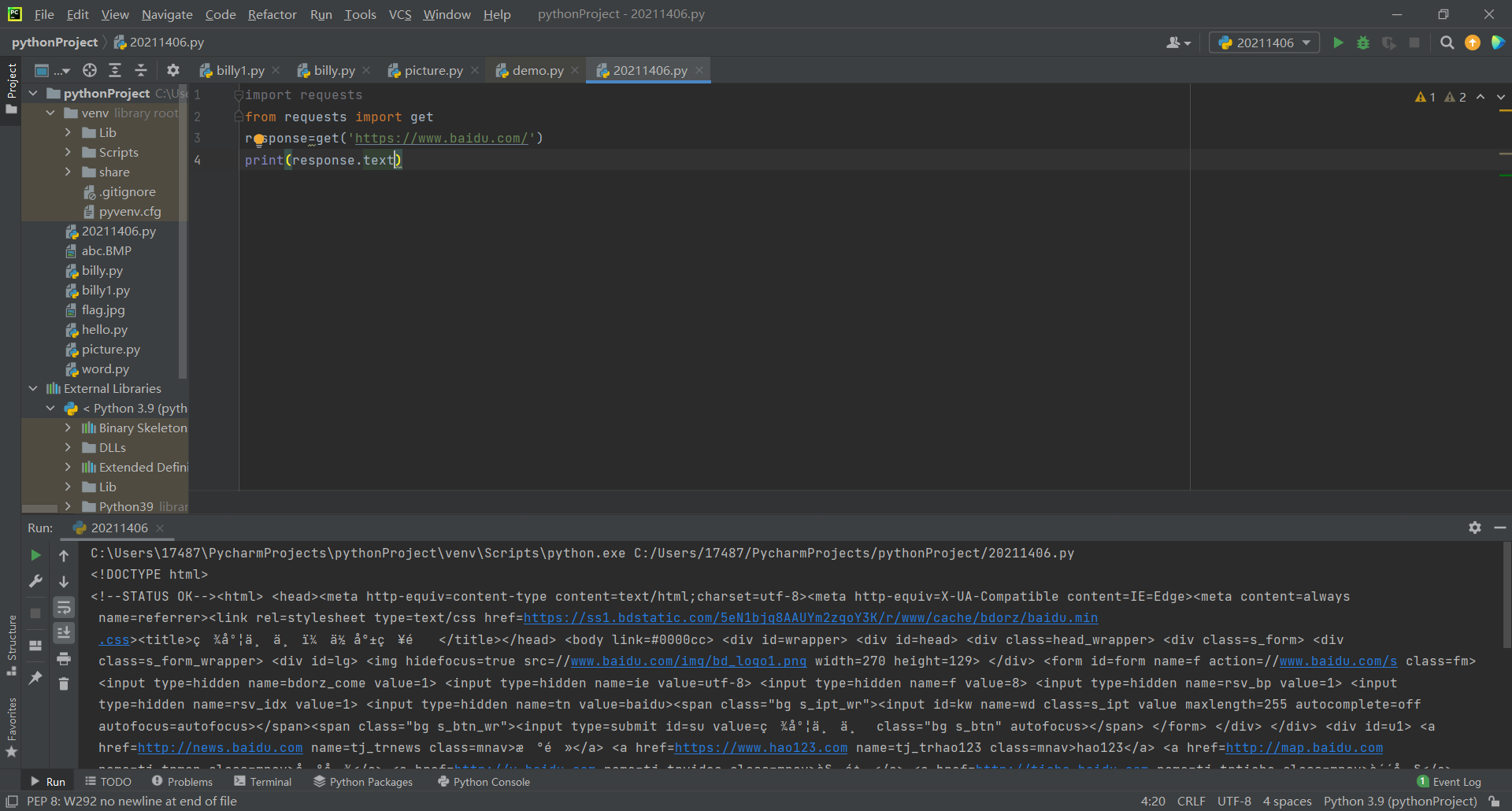The image size is (1512, 811).
Task: Open the VCS menu
Action: pos(400,14)
